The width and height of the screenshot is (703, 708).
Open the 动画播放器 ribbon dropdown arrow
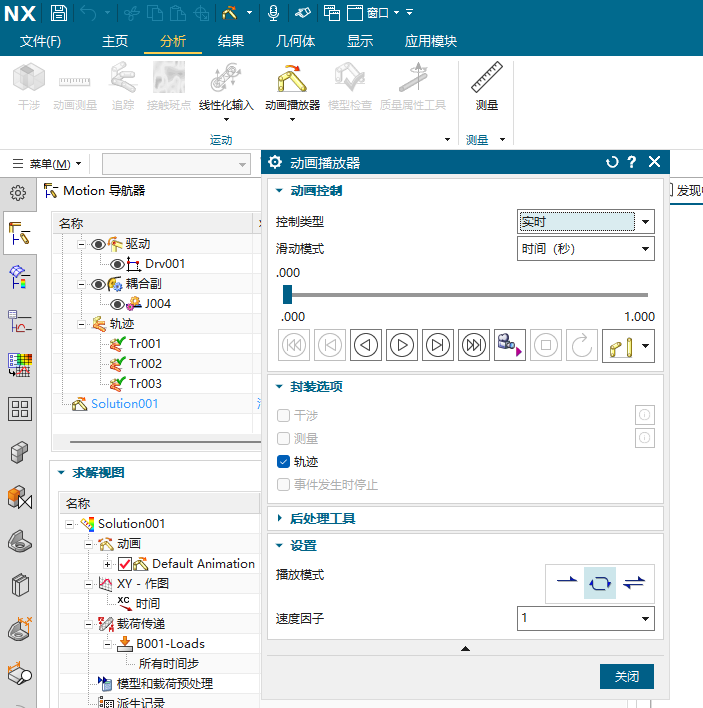point(292,120)
